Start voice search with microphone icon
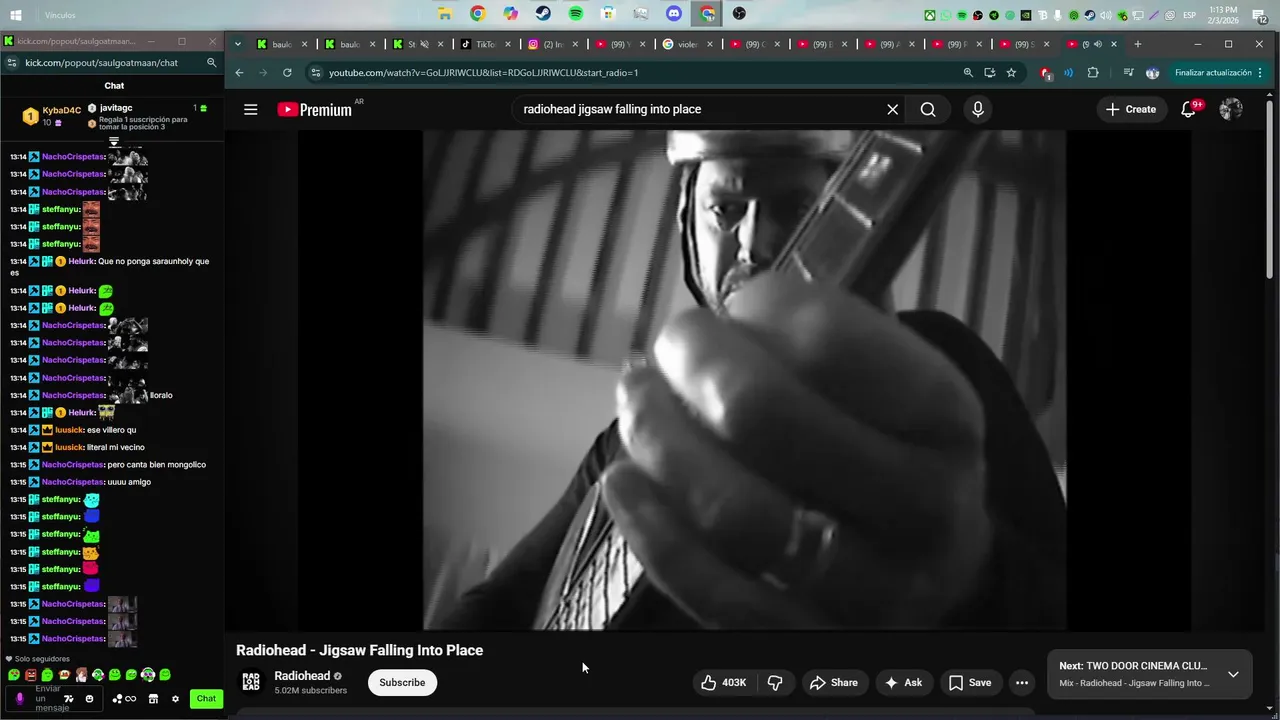The width and height of the screenshot is (1280, 720). pos(978,110)
